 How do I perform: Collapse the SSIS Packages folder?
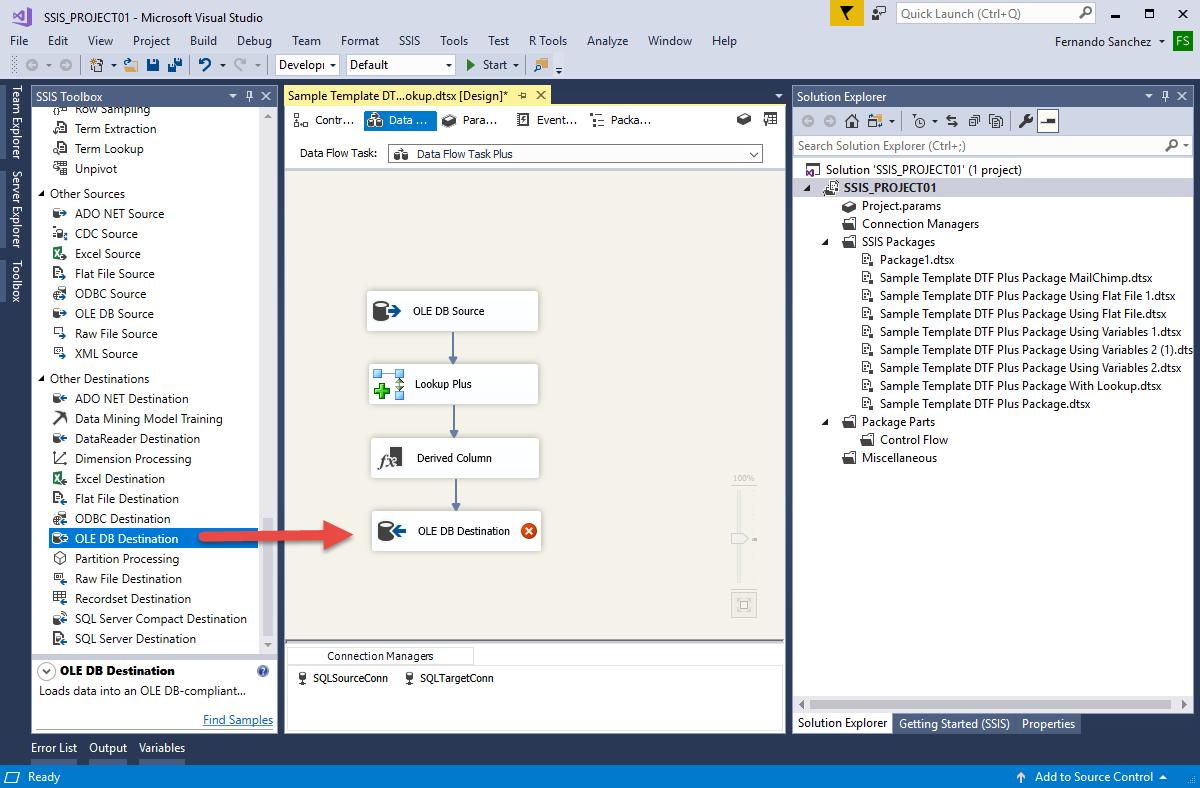pos(825,242)
